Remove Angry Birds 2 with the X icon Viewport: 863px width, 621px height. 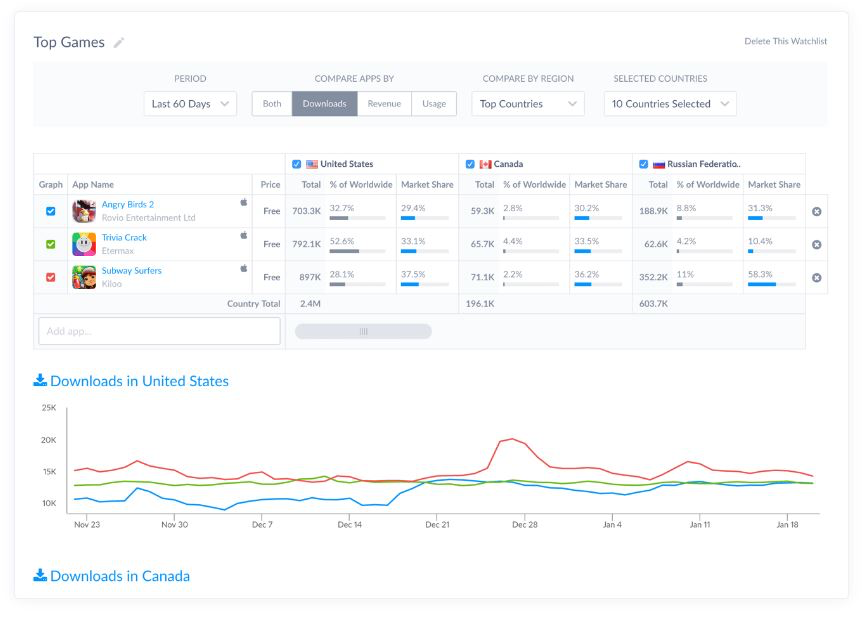coord(817,211)
